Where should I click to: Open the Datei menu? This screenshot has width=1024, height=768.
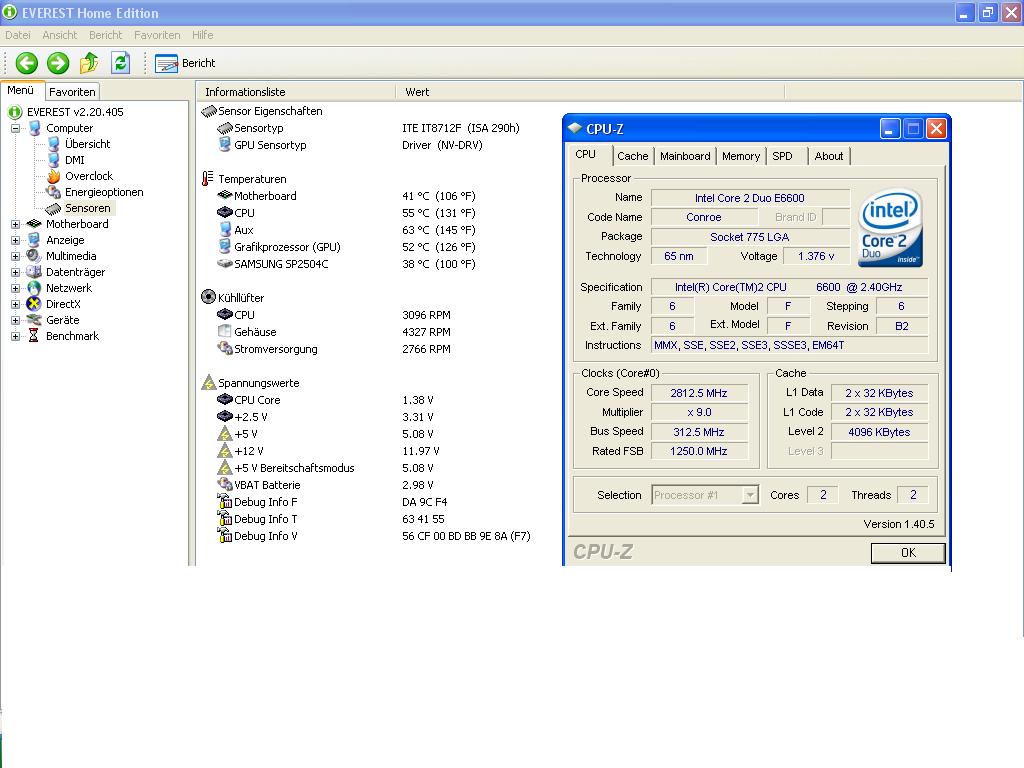(18, 35)
